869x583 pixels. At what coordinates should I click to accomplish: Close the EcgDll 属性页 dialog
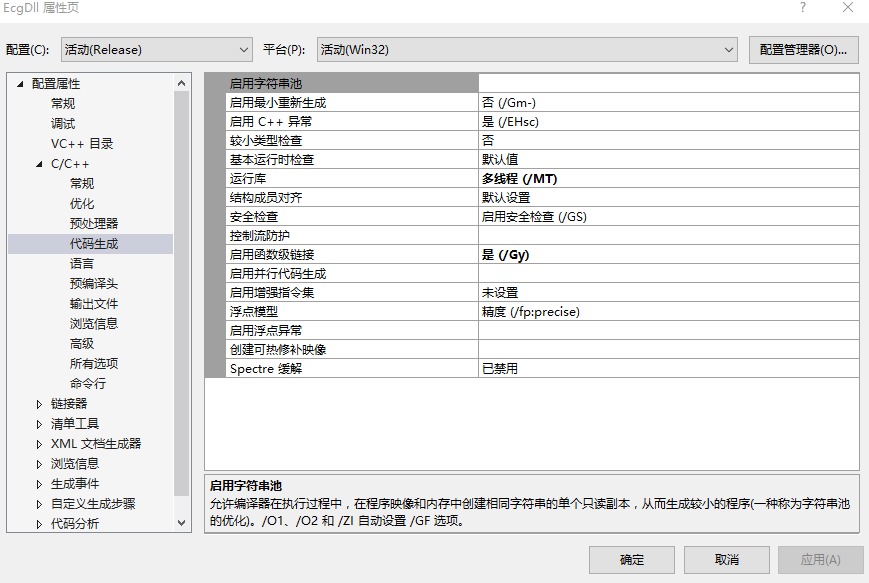pyautogui.click(x=848, y=7)
